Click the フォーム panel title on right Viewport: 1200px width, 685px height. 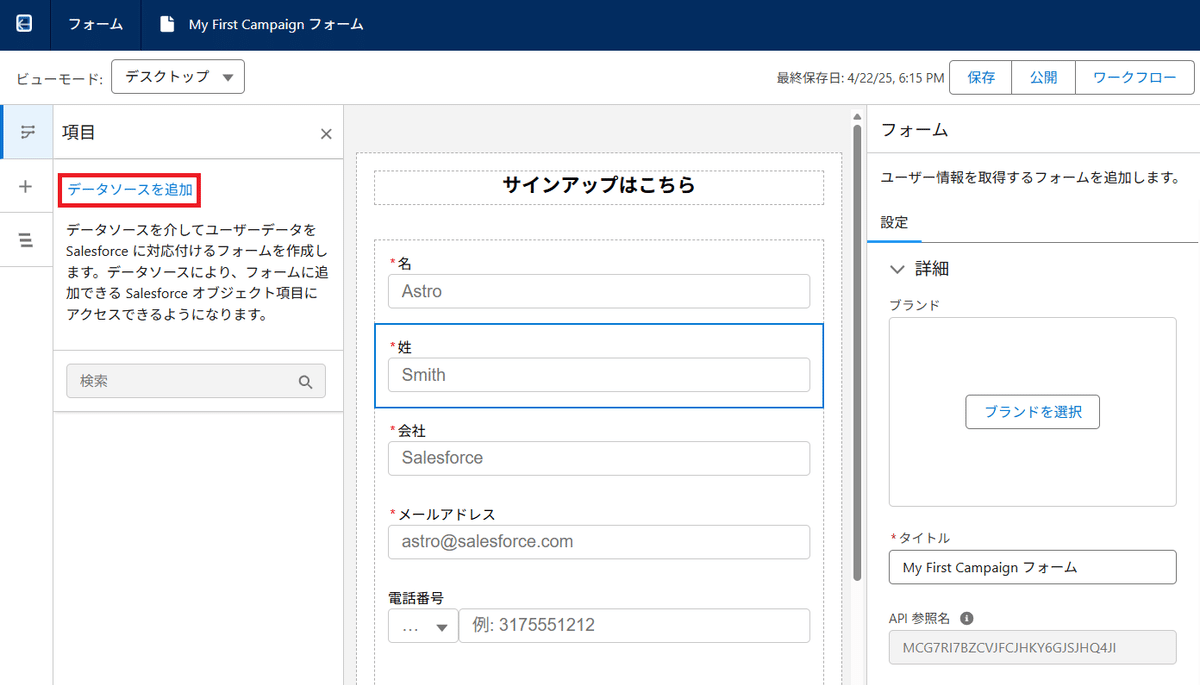pos(915,130)
